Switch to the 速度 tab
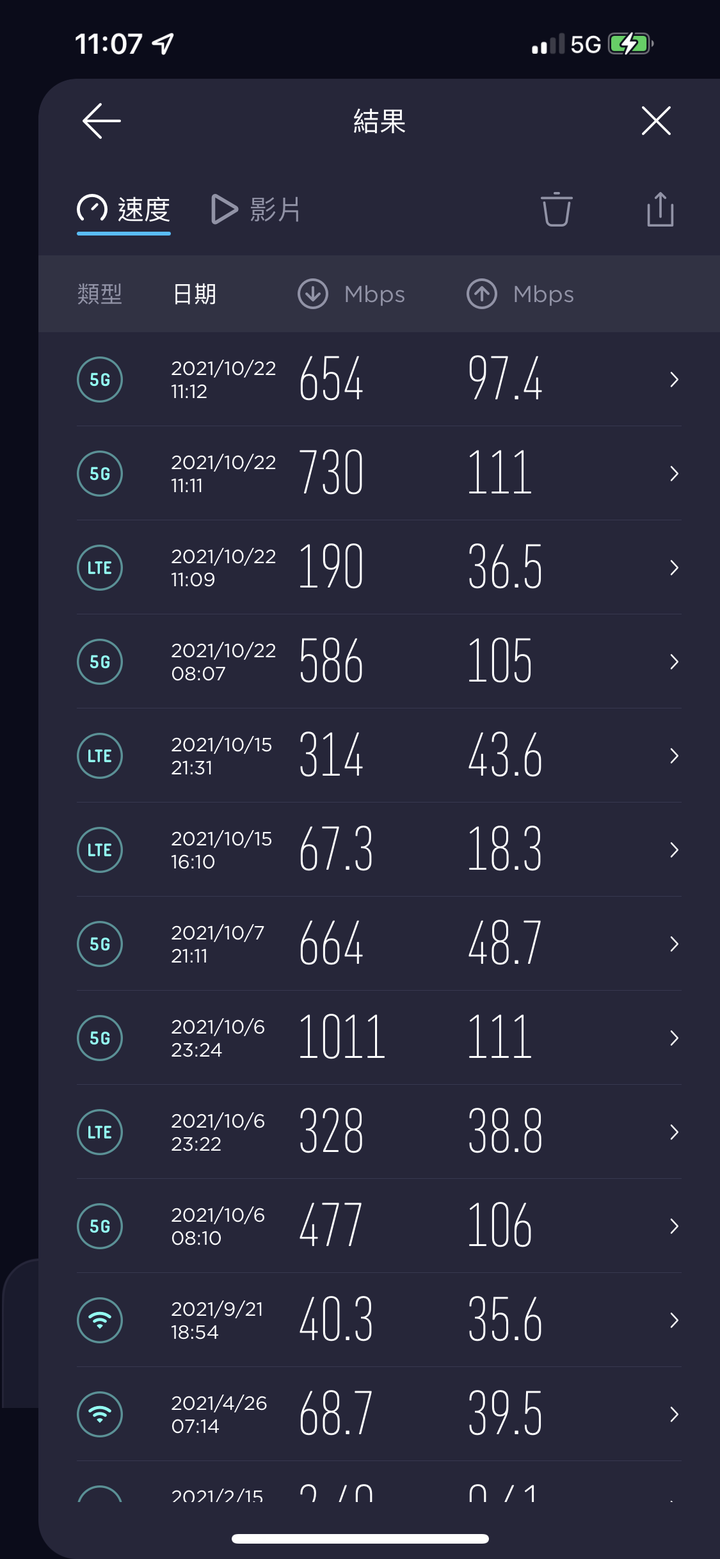 tap(124, 210)
